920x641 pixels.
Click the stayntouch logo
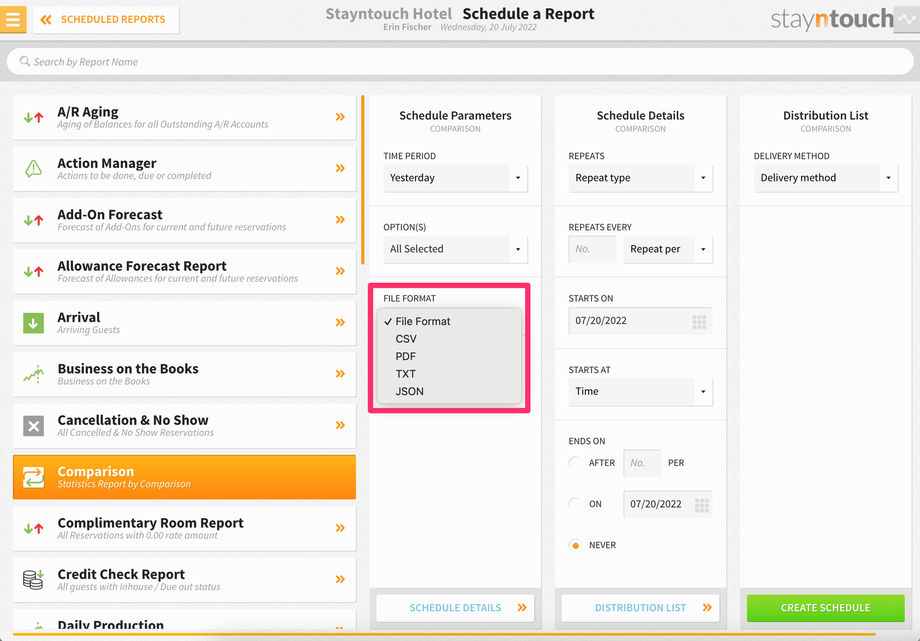click(x=832, y=19)
